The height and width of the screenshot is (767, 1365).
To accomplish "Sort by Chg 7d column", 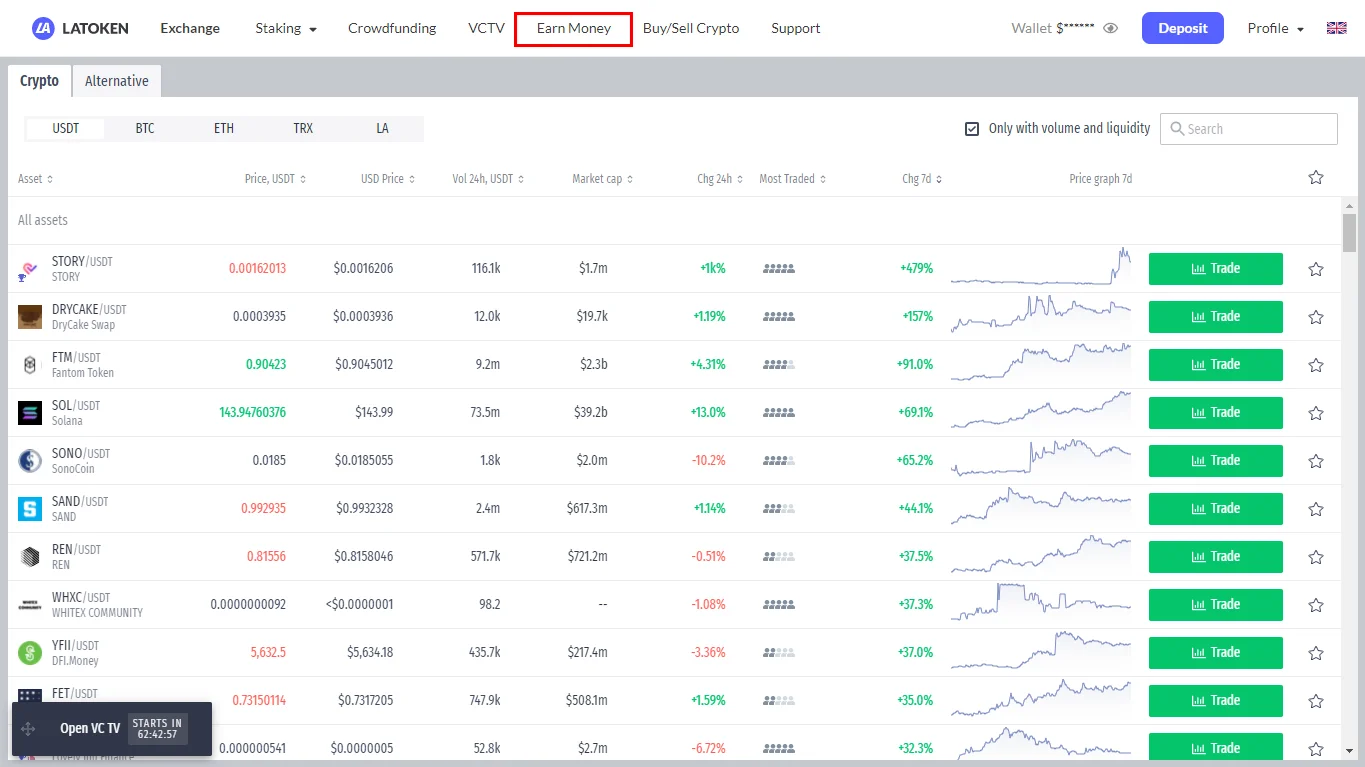I will point(922,179).
